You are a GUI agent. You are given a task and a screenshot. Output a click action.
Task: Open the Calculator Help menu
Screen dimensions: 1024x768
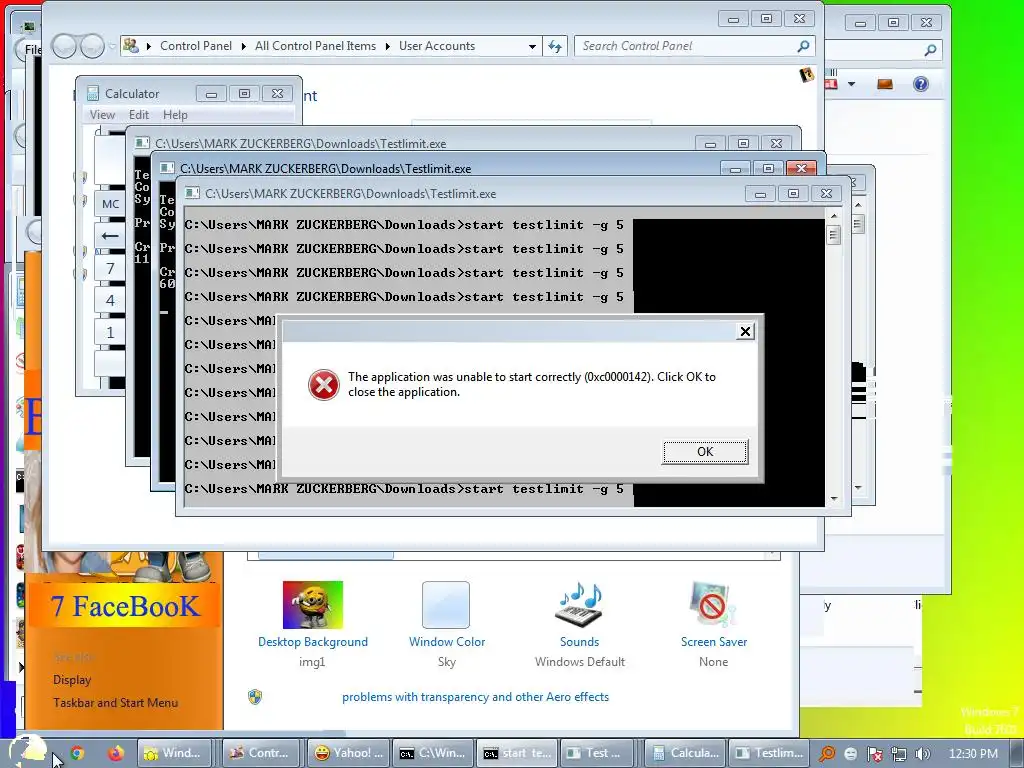pos(175,115)
